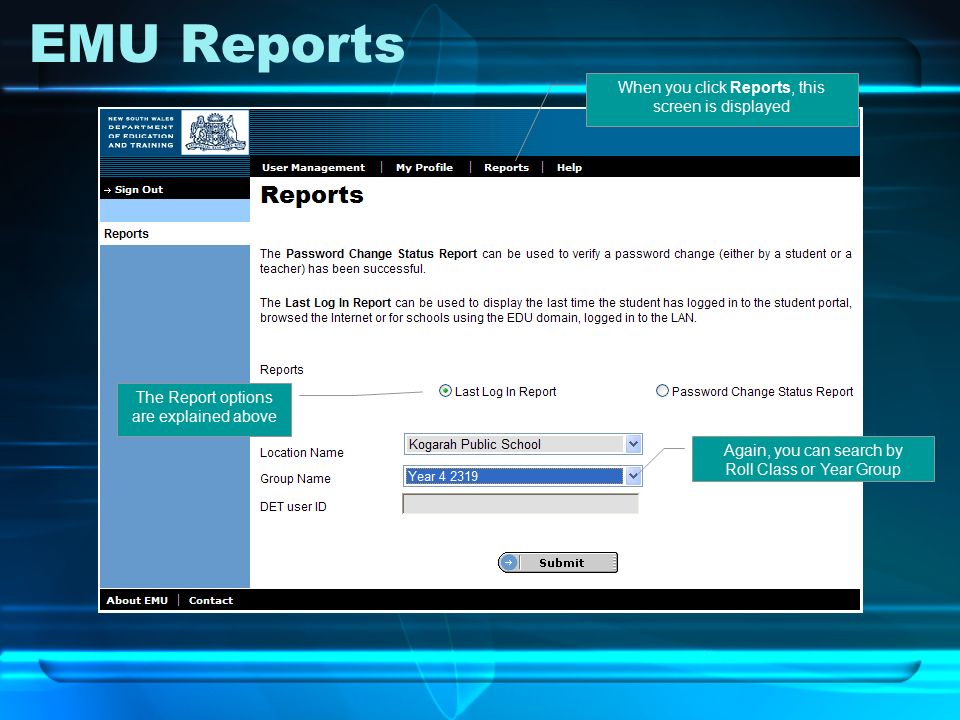Image resolution: width=960 pixels, height=720 pixels.
Task: Open the Reports menu item
Action: pyautogui.click(x=506, y=167)
